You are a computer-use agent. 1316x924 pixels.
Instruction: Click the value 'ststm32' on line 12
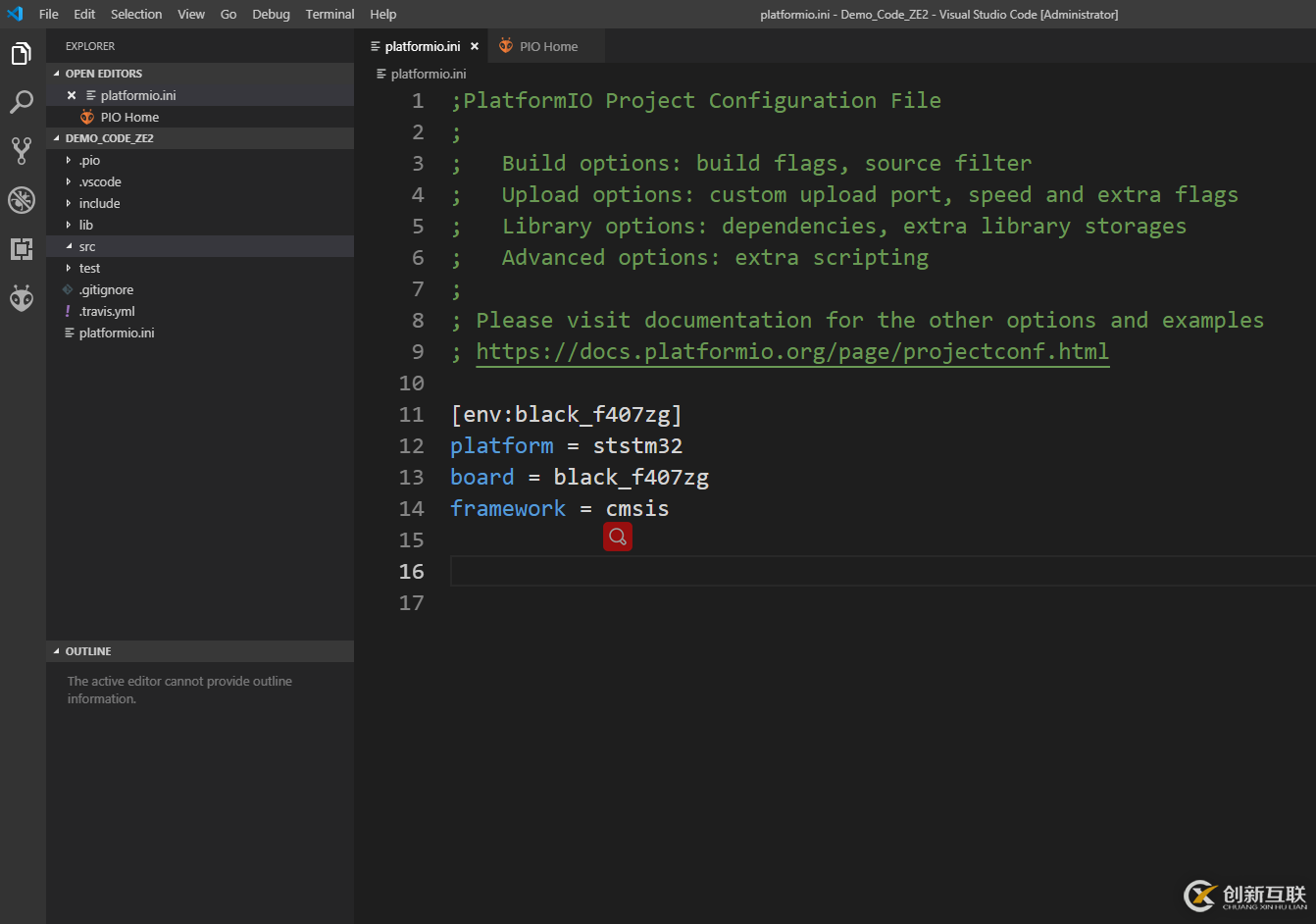(637, 445)
